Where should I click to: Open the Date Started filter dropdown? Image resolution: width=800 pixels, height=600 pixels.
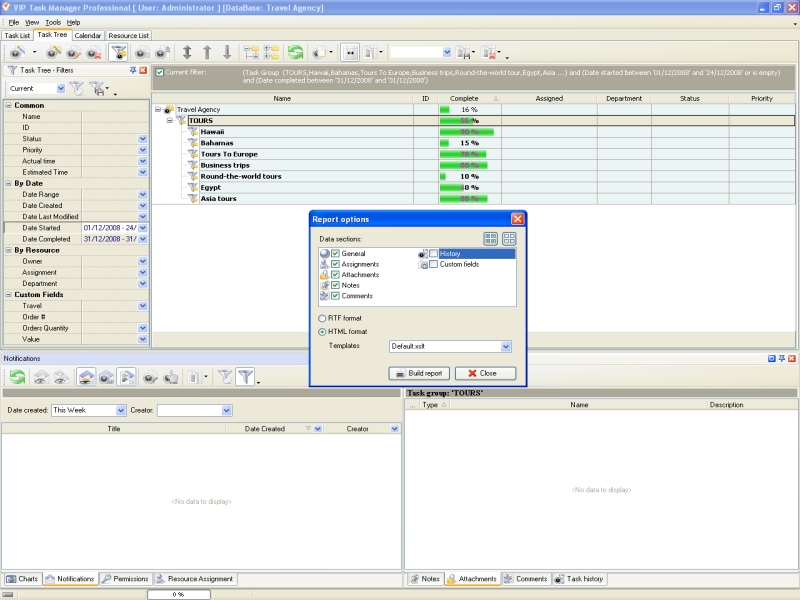tap(142, 228)
